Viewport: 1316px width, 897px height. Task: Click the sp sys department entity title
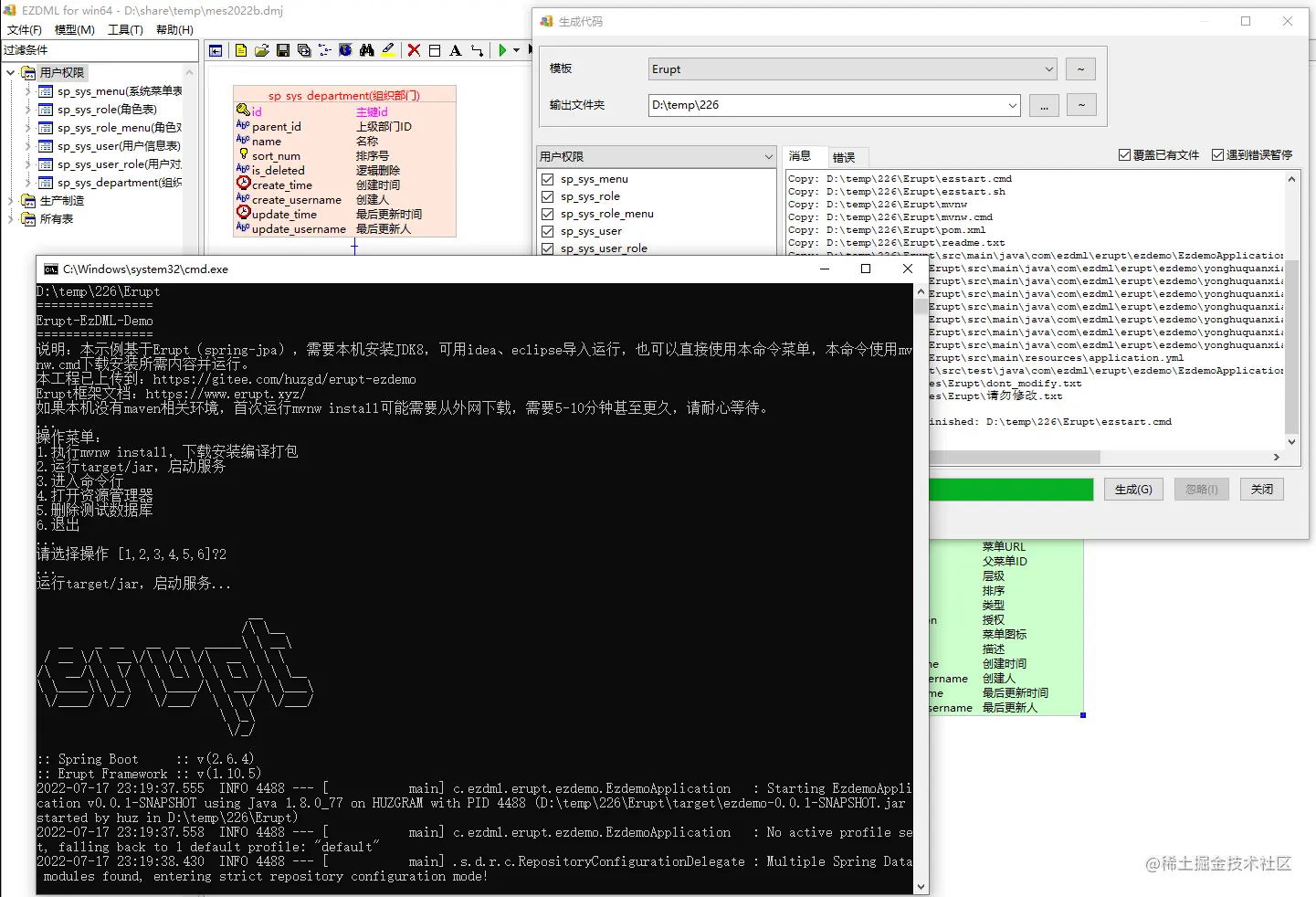(x=344, y=95)
